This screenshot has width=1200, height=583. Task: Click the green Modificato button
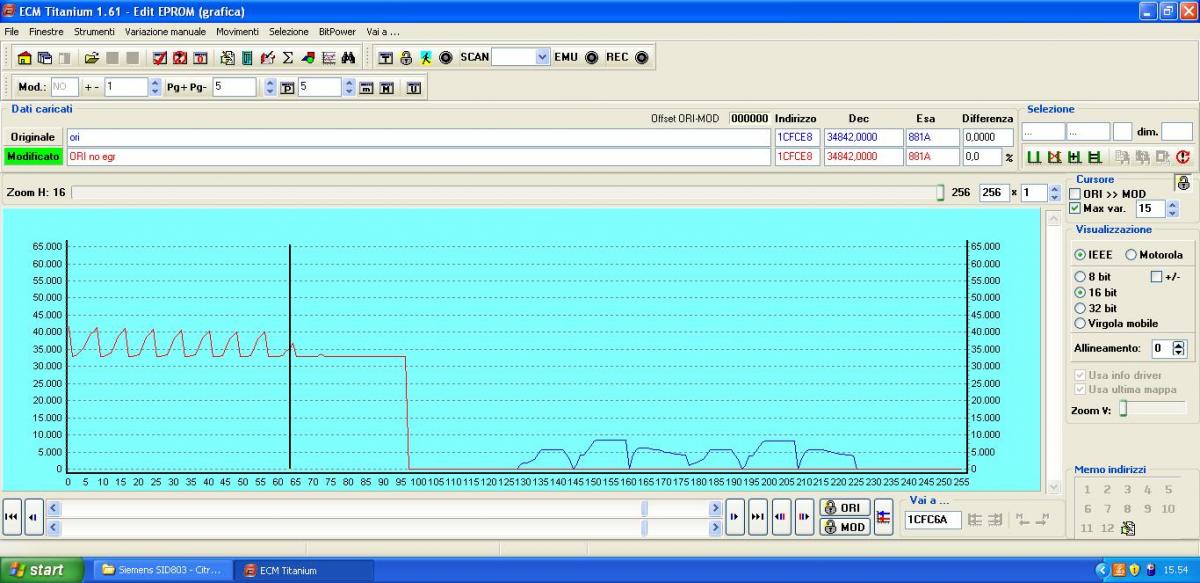point(33,157)
